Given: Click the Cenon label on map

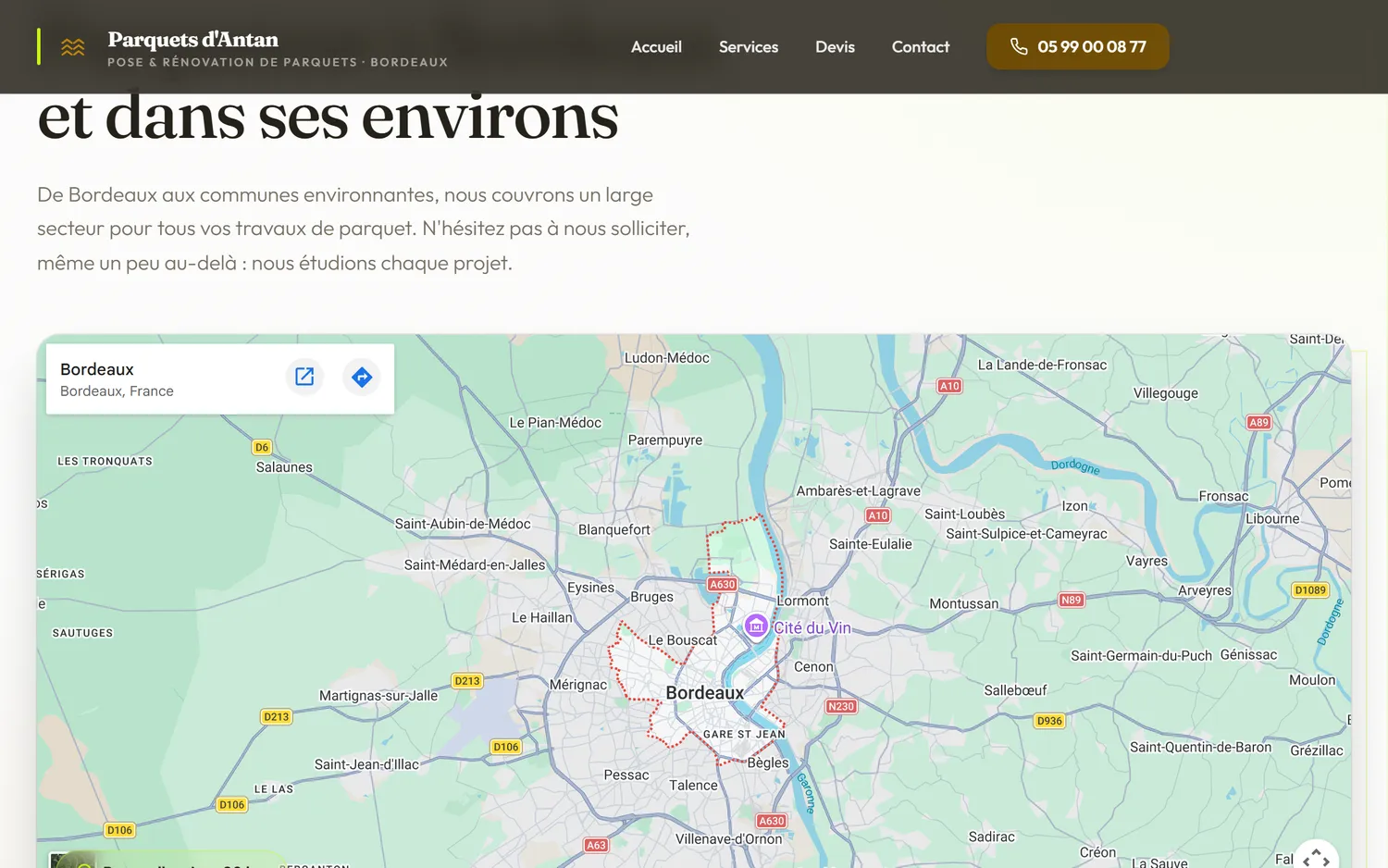Looking at the screenshot, I should pos(813,667).
